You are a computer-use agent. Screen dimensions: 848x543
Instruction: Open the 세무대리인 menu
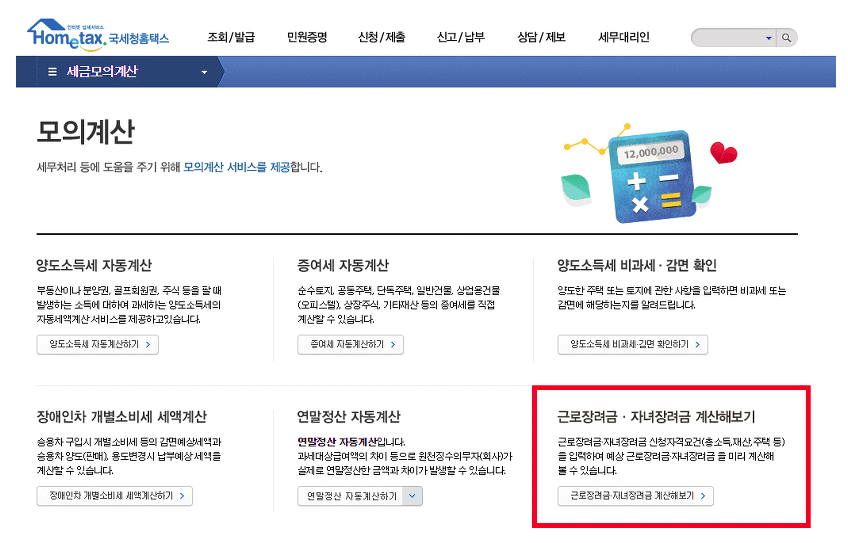623,38
